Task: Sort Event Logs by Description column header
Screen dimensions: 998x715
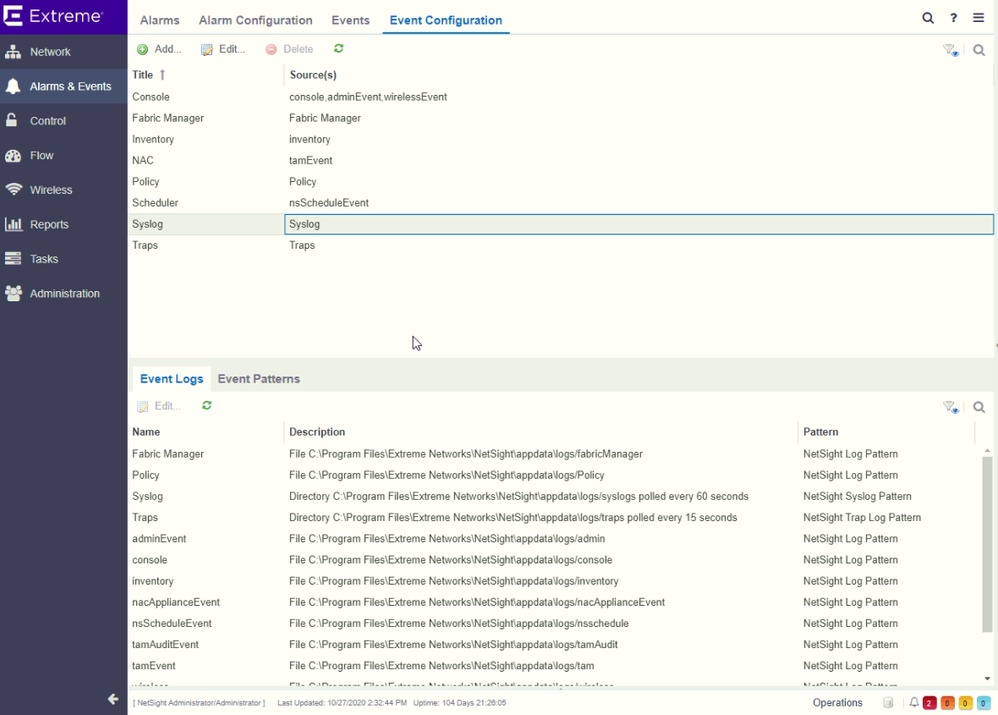Action: click(x=540, y=432)
